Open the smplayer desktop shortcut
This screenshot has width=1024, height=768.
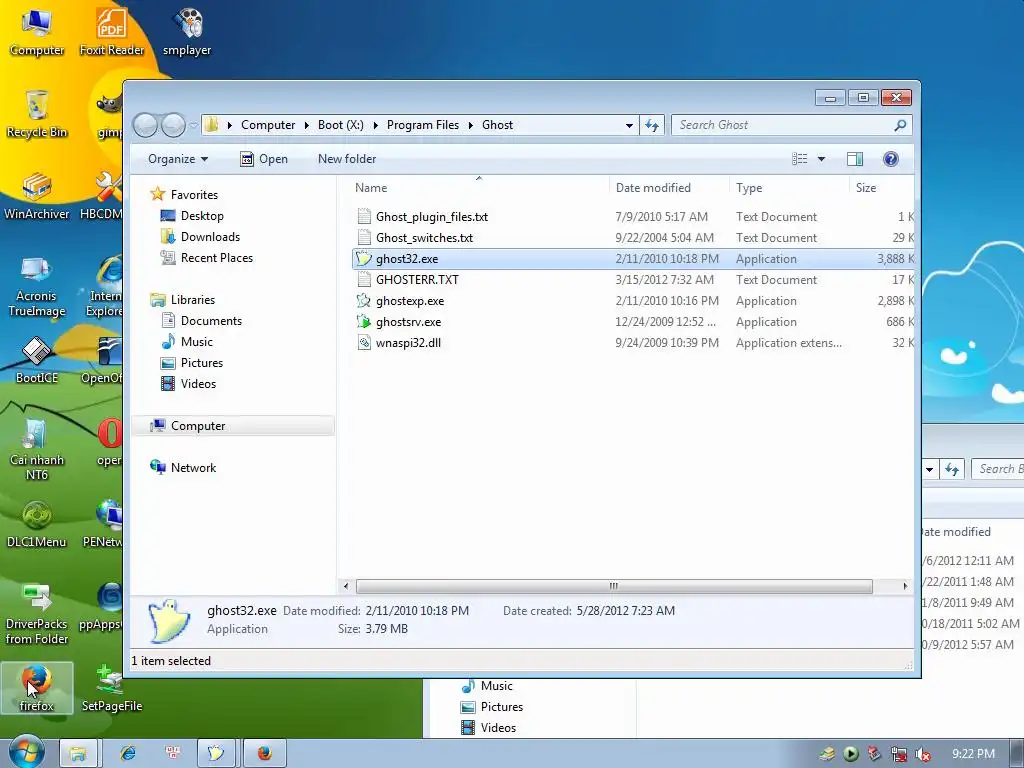point(187,32)
